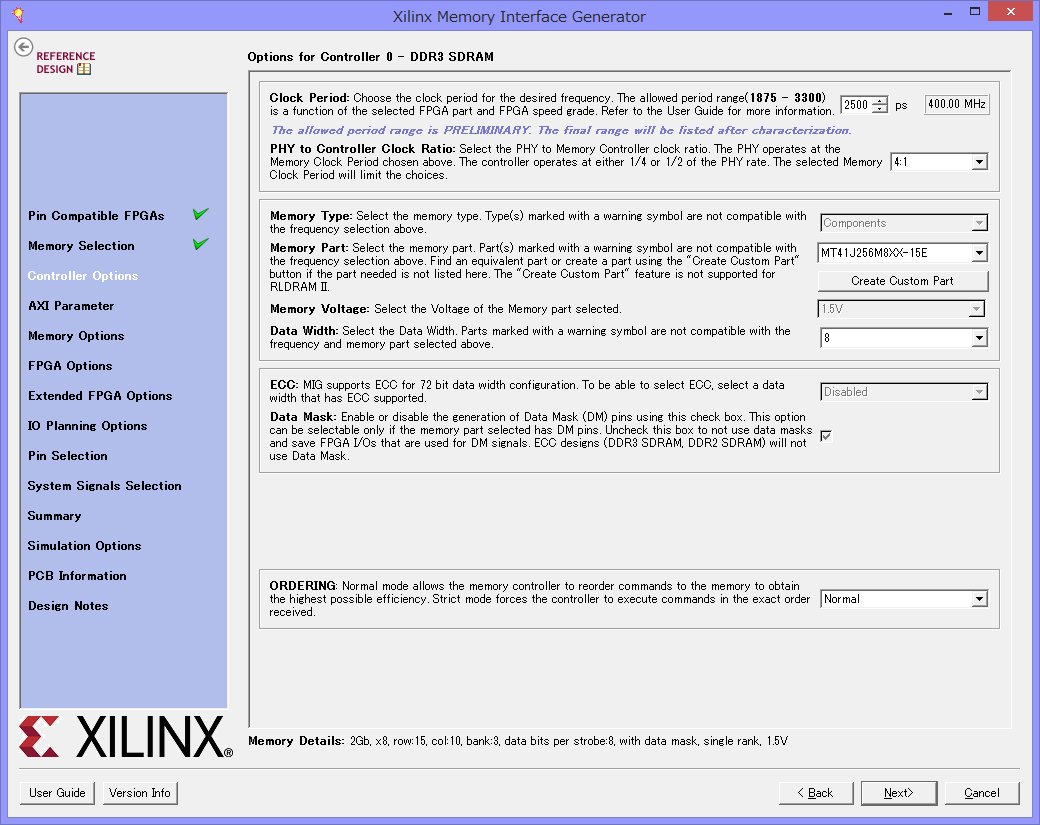Image resolution: width=1040 pixels, height=825 pixels.
Task: Click the Create Custom Part button
Action: coord(902,281)
